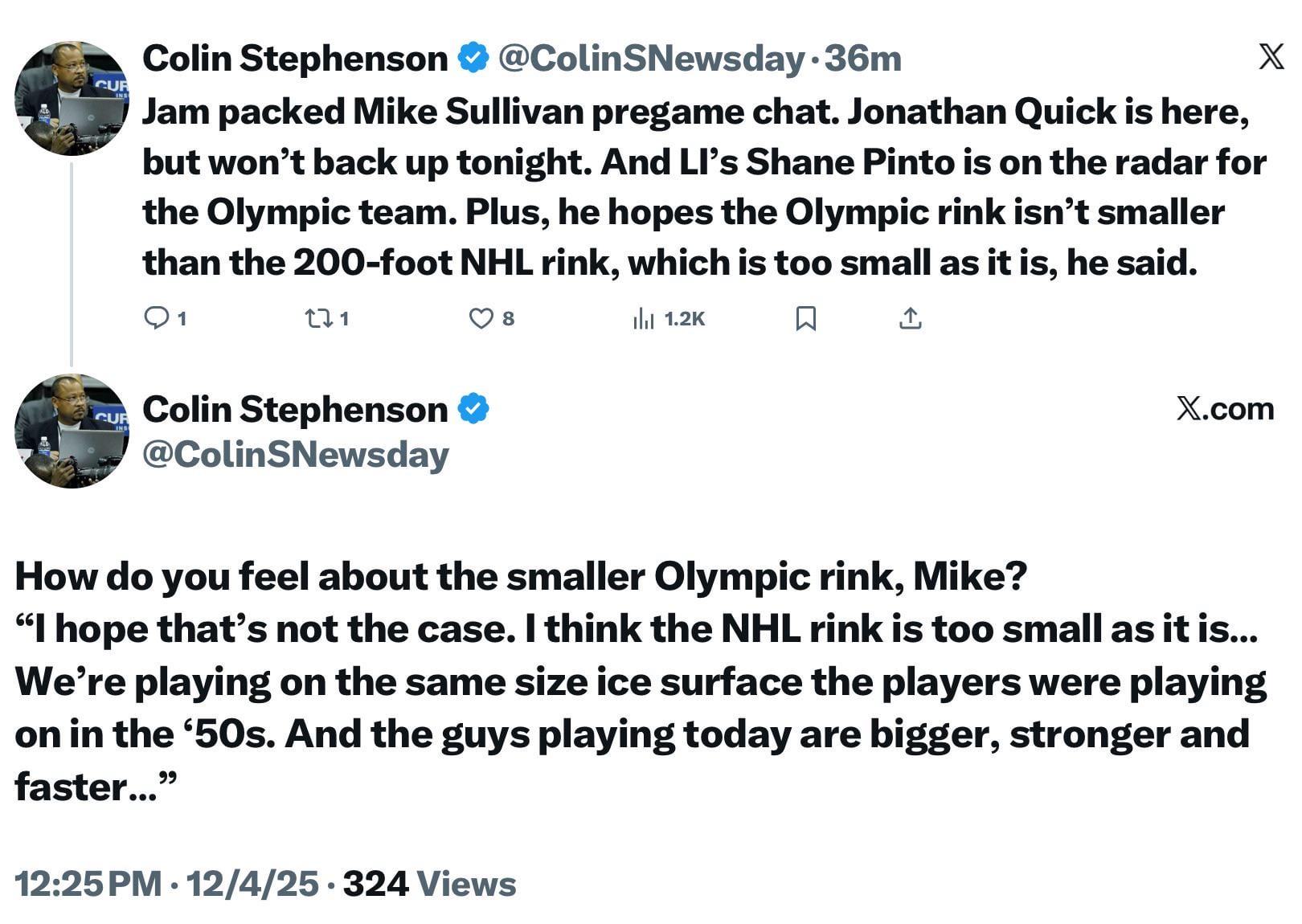1302x924 pixels.
Task: Click the 12:25 PM · 12/4/25 timestamp
Action: point(166,884)
